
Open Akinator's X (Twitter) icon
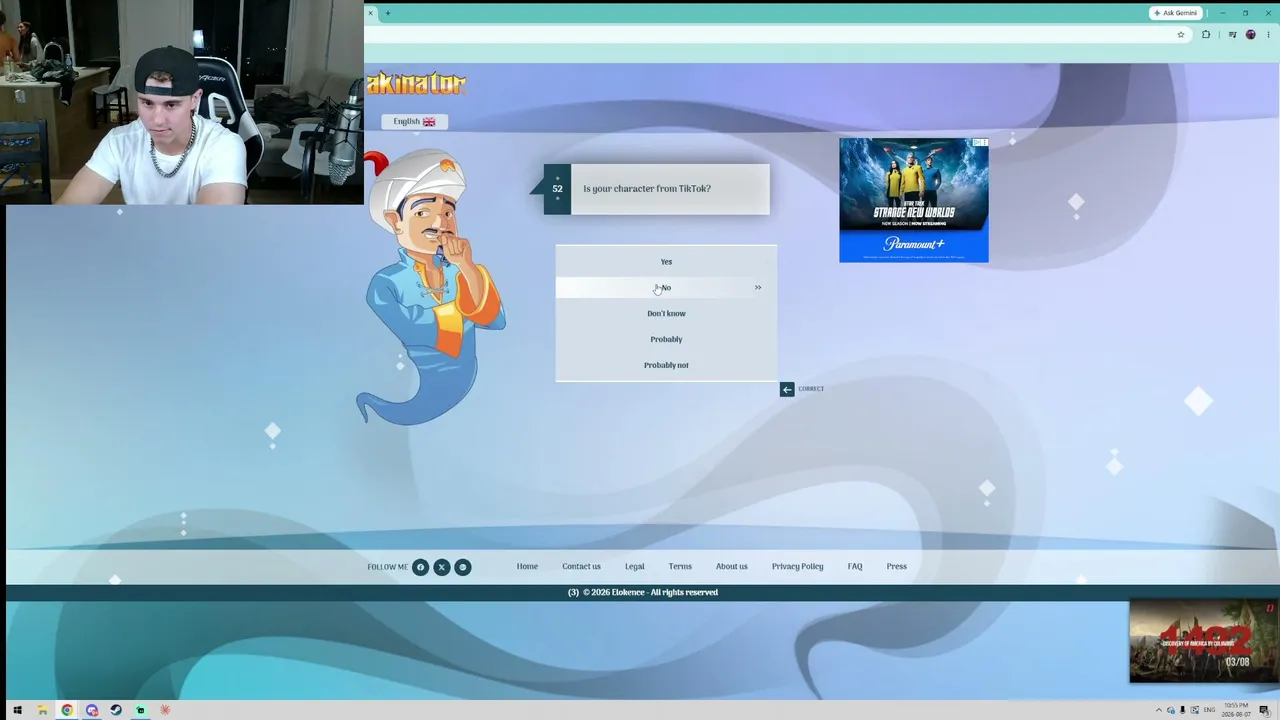click(x=441, y=567)
